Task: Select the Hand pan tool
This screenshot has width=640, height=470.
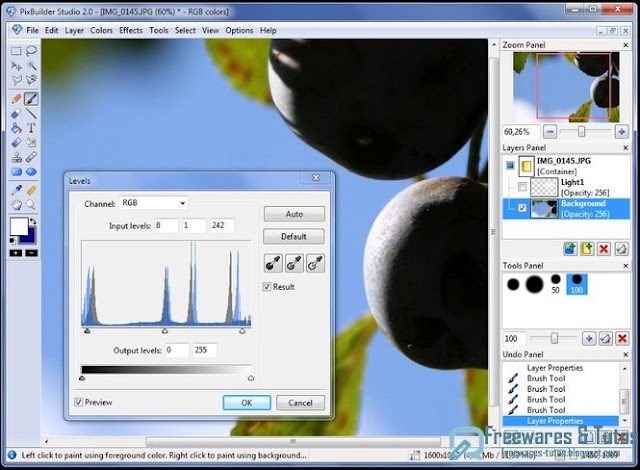Action: click(x=16, y=205)
